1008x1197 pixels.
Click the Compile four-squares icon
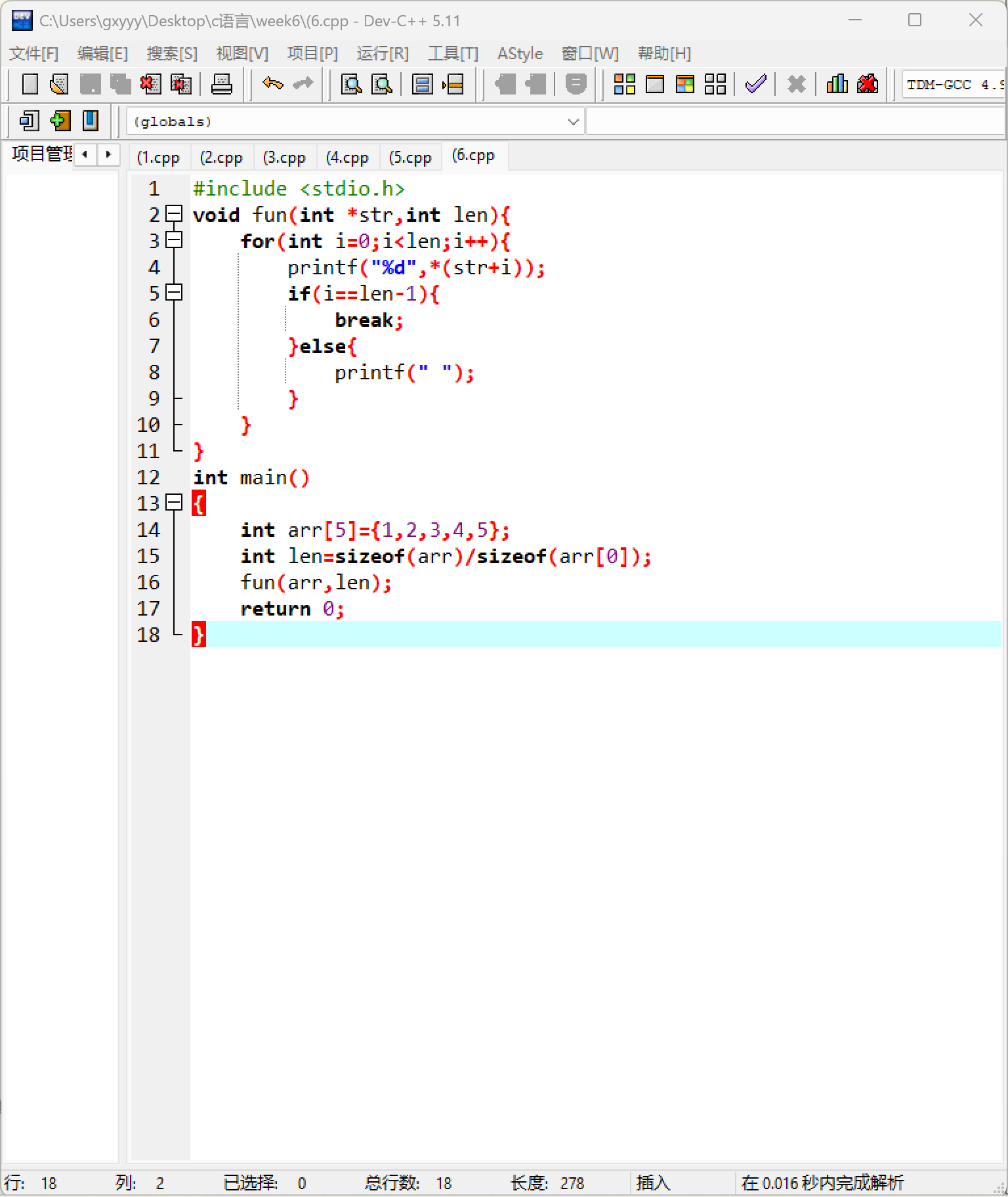(624, 84)
